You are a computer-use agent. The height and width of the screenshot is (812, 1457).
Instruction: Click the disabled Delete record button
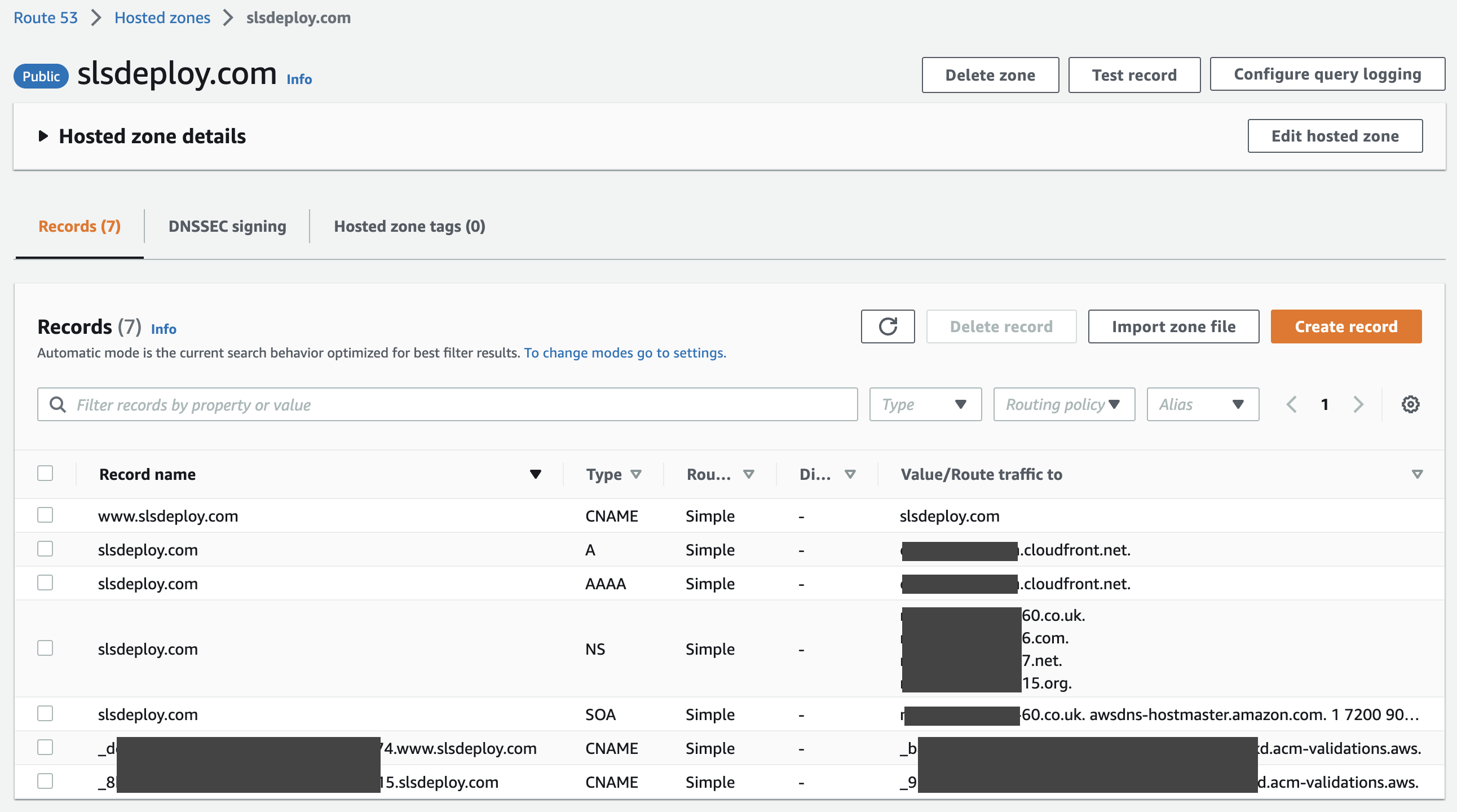pos(1001,326)
